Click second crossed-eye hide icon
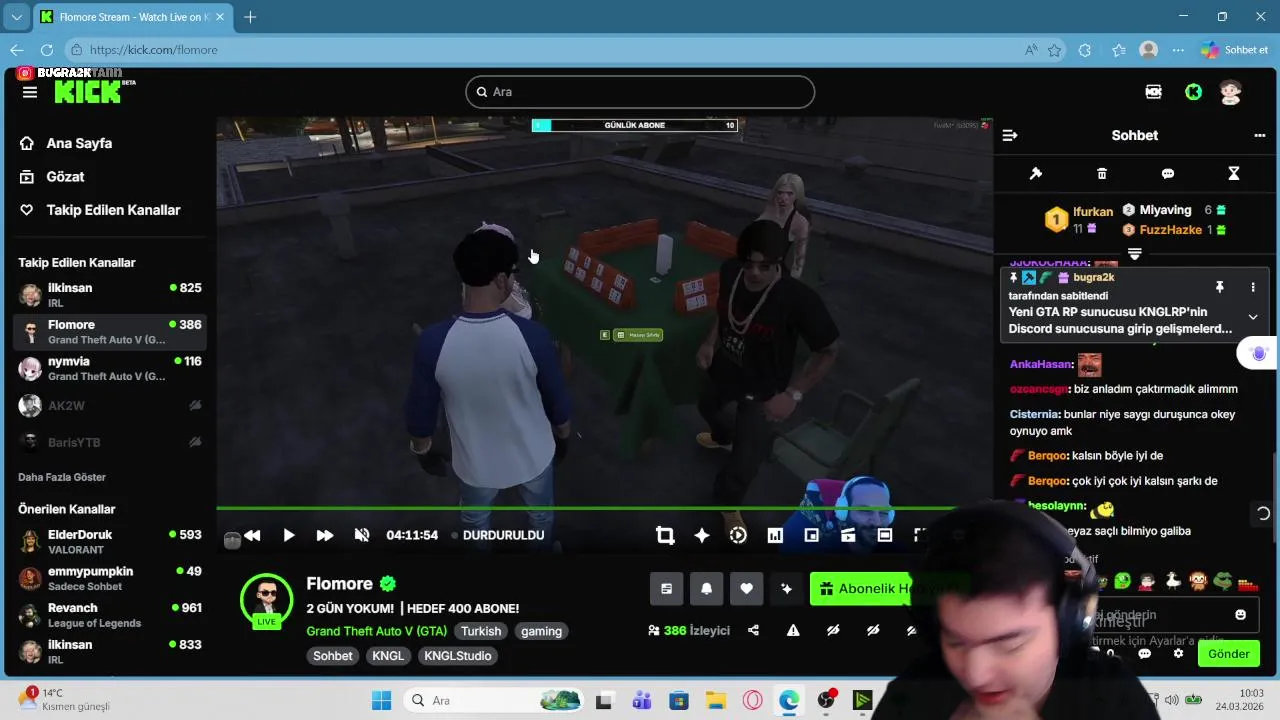1280x720 pixels. click(873, 630)
